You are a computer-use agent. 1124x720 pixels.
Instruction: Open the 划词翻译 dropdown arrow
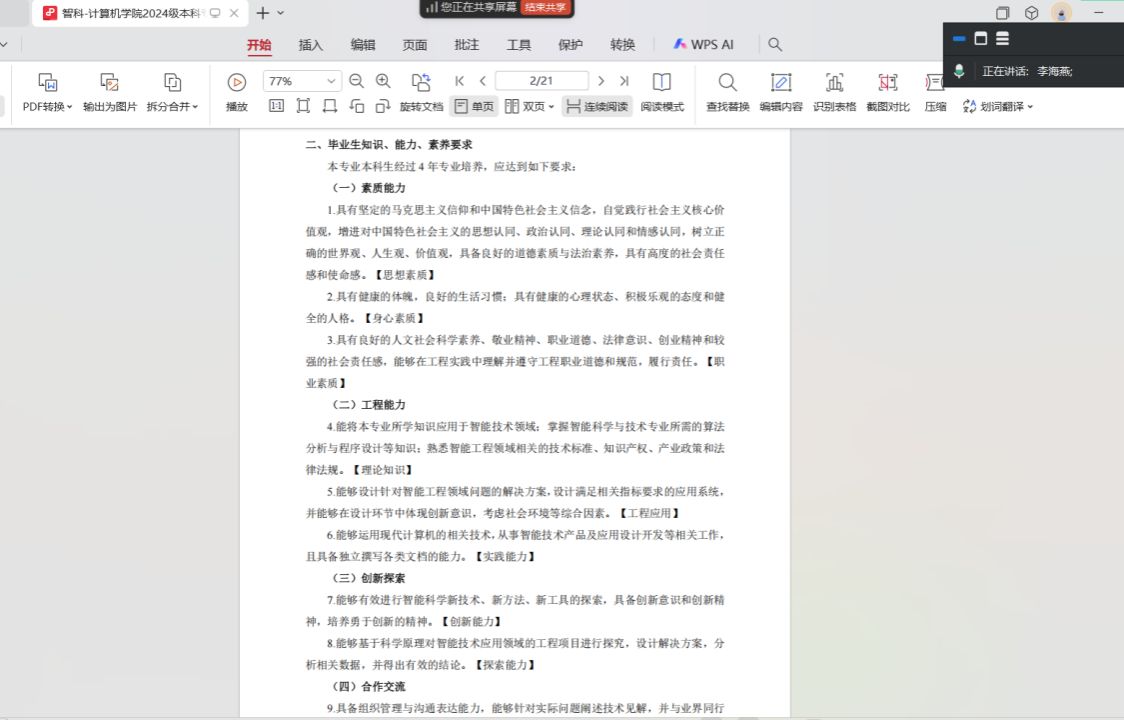[x=1030, y=107]
